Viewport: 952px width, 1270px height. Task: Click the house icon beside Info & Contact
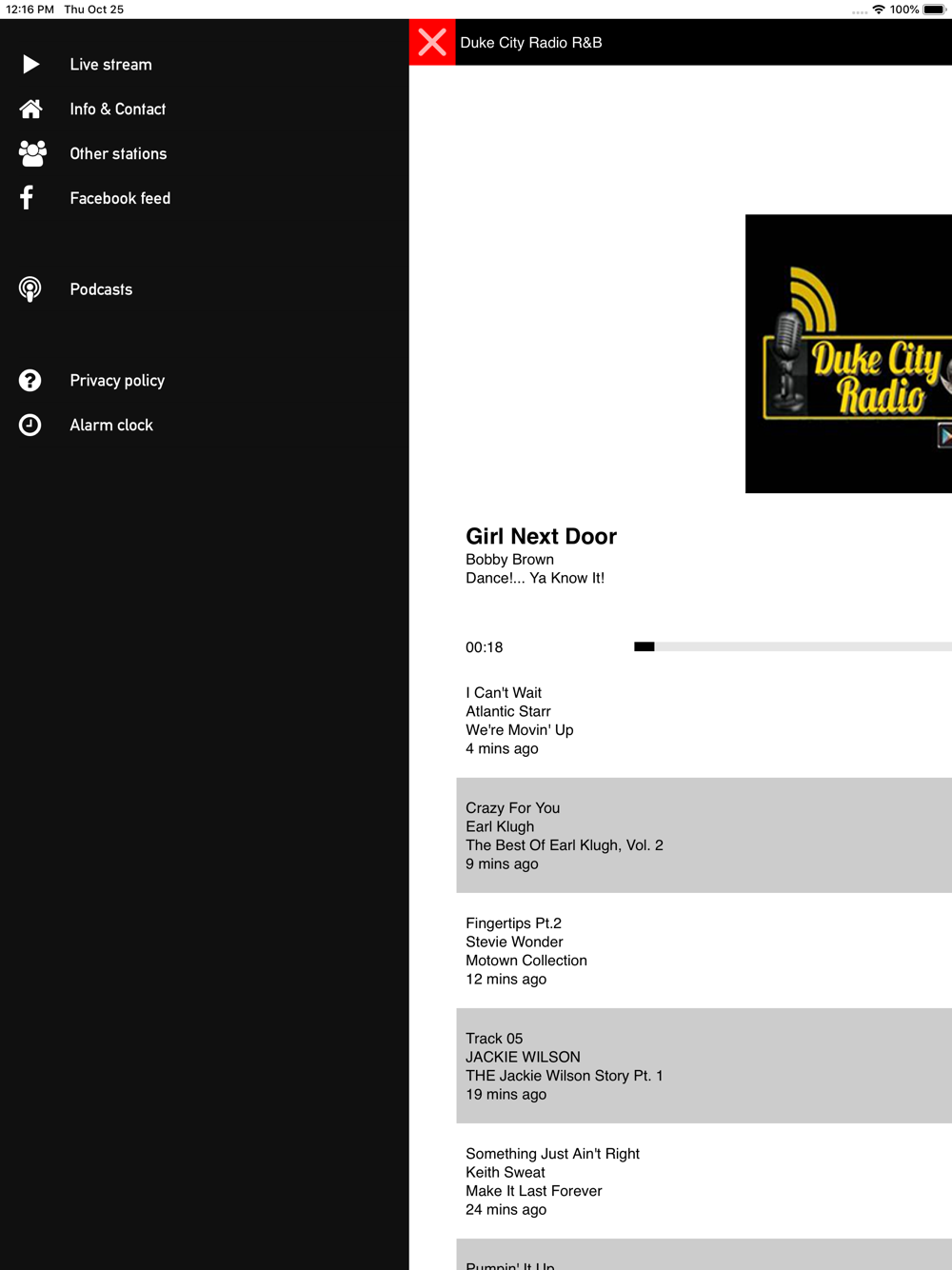pyautogui.click(x=30, y=109)
